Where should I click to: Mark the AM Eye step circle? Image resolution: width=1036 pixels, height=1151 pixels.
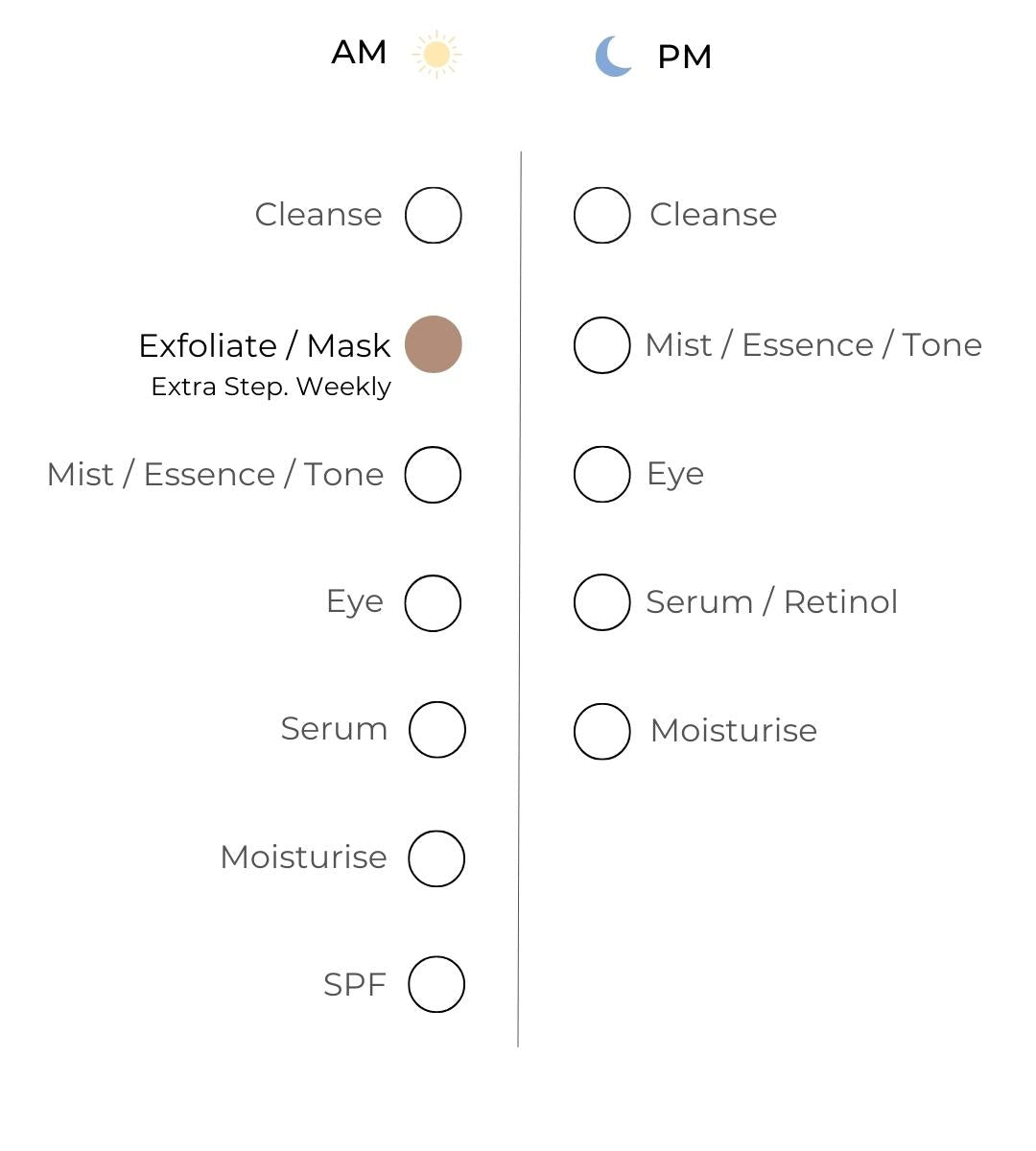point(433,603)
